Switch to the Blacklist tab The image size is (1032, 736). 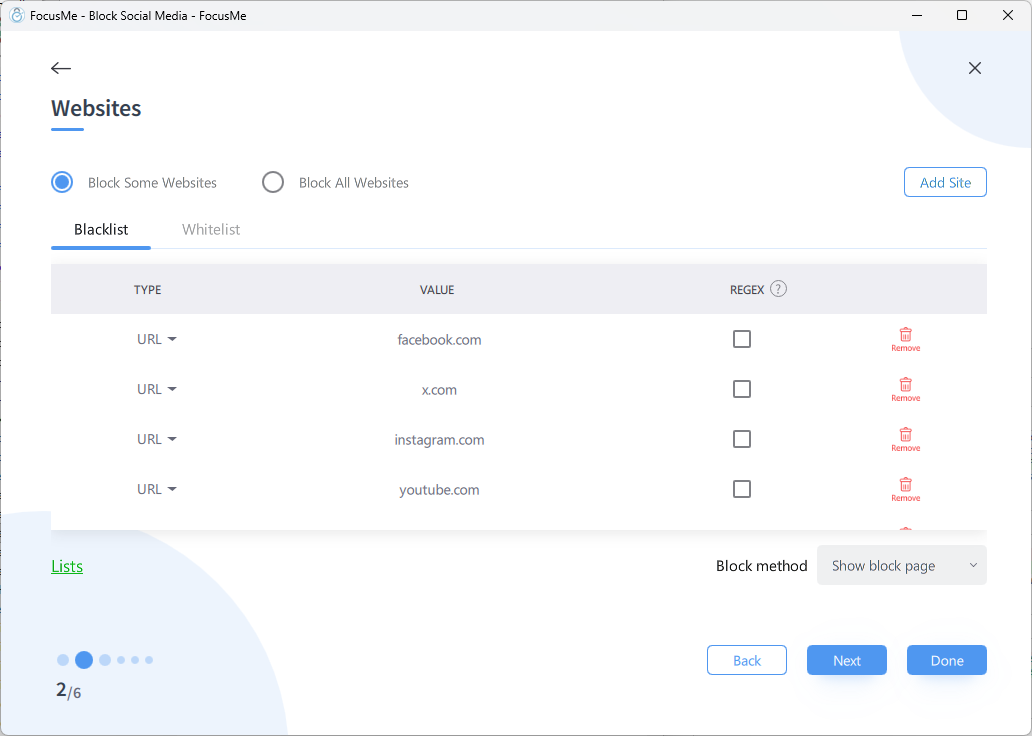coord(101,229)
